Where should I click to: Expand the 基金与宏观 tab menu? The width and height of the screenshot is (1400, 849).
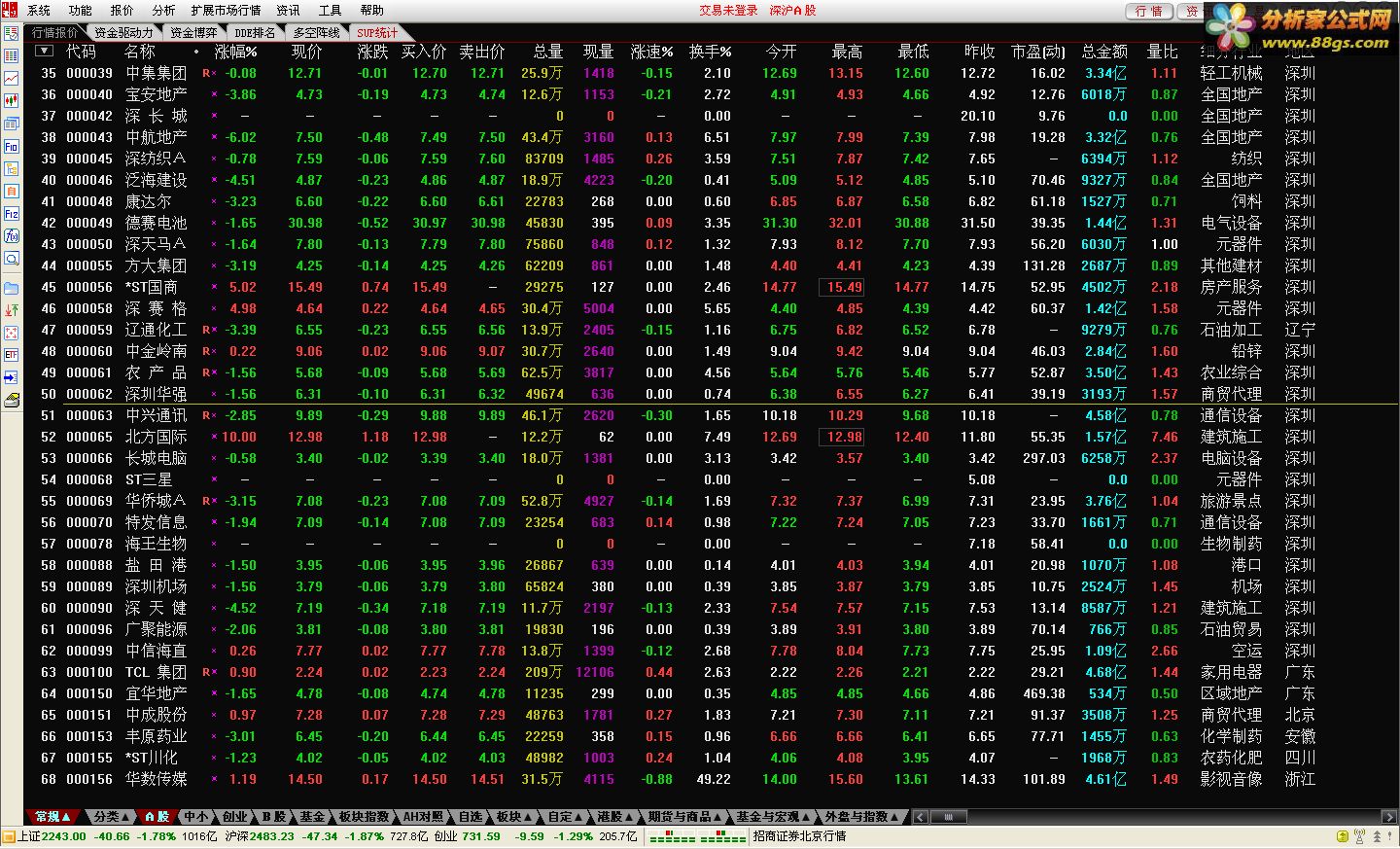773,817
